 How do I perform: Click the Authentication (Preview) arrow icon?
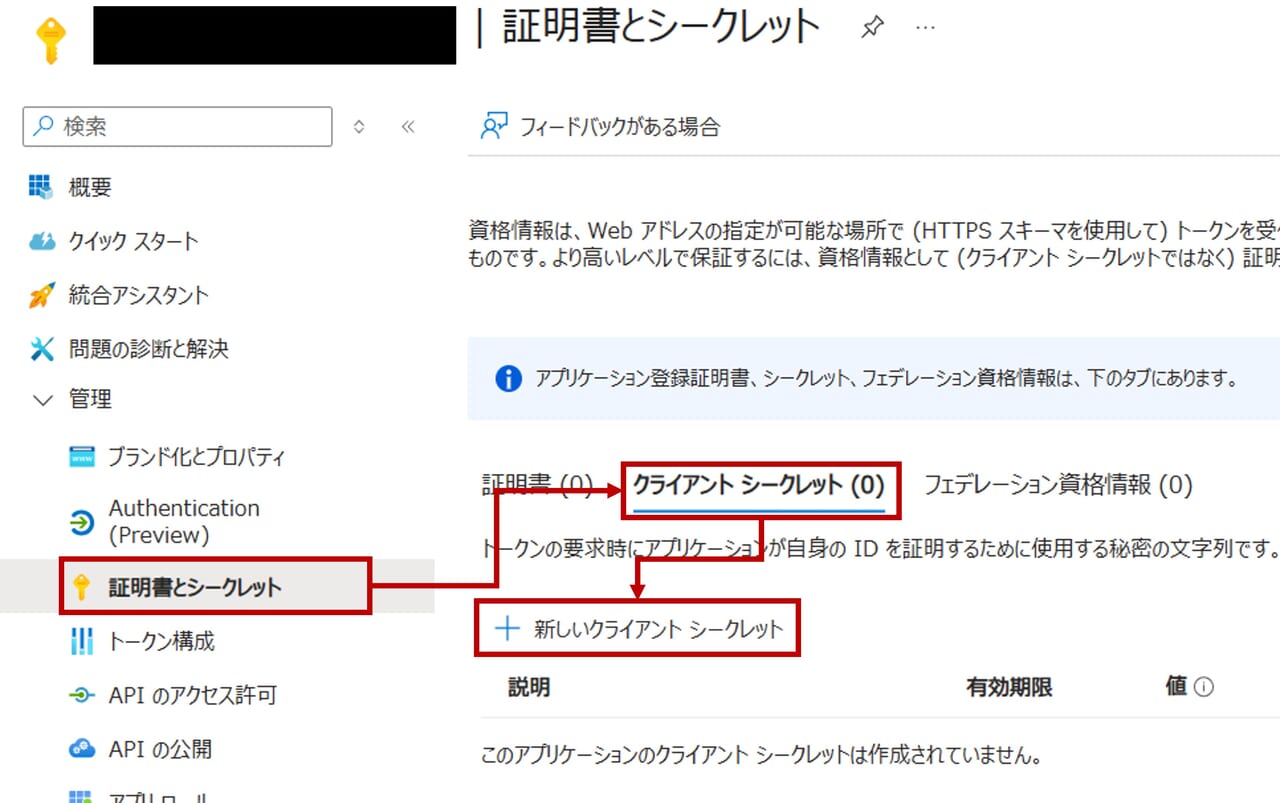[x=82, y=522]
